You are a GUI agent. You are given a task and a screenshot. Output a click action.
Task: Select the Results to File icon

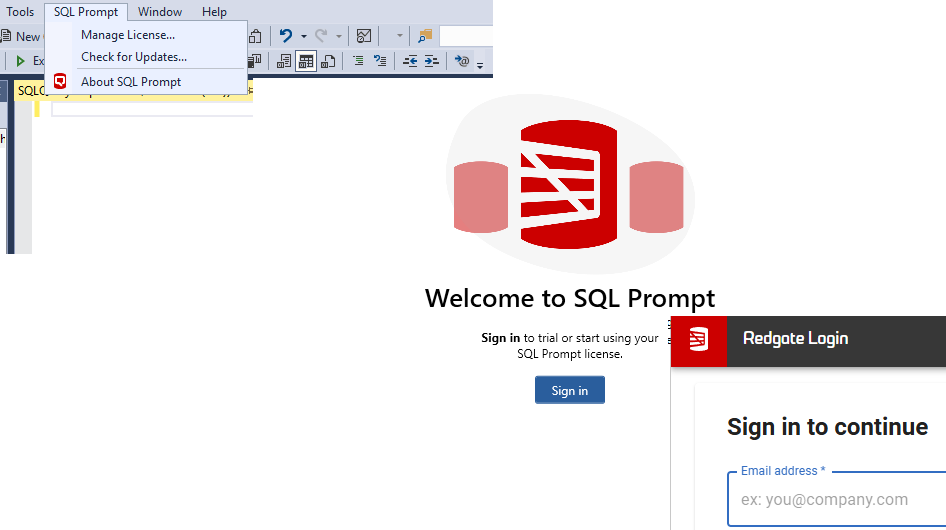[328, 61]
